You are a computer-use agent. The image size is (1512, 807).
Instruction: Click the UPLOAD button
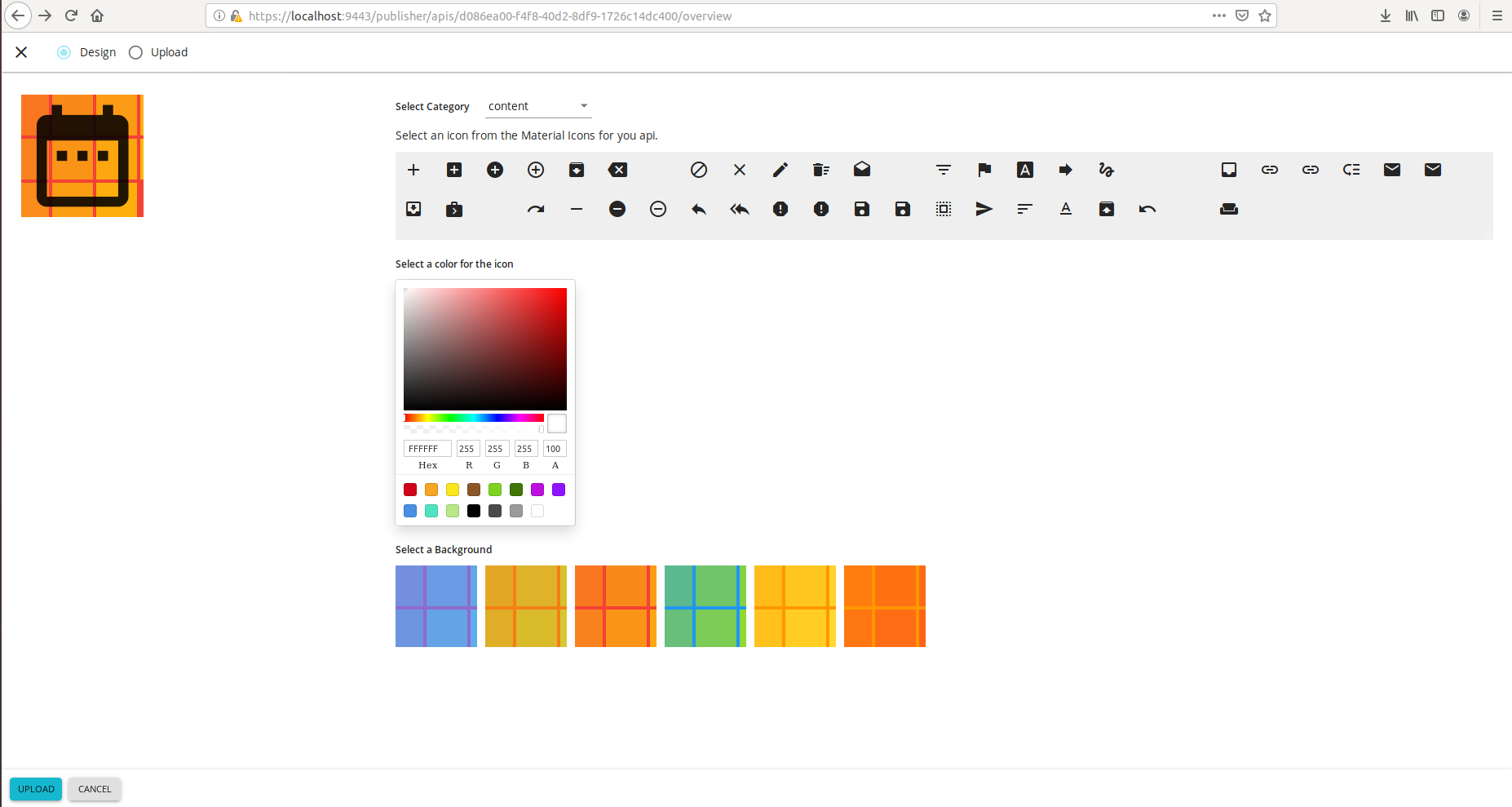pyautogui.click(x=35, y=788)
